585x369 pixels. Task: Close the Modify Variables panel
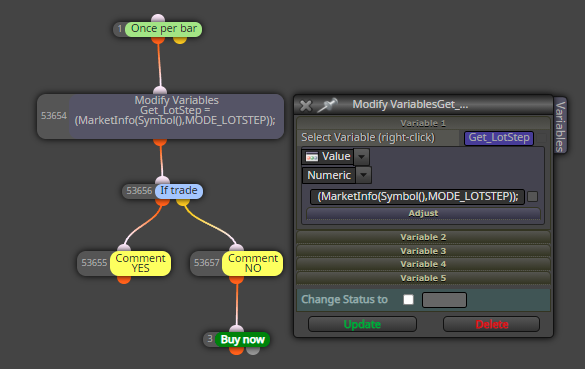pyautogui.click(x=306, y=106)
